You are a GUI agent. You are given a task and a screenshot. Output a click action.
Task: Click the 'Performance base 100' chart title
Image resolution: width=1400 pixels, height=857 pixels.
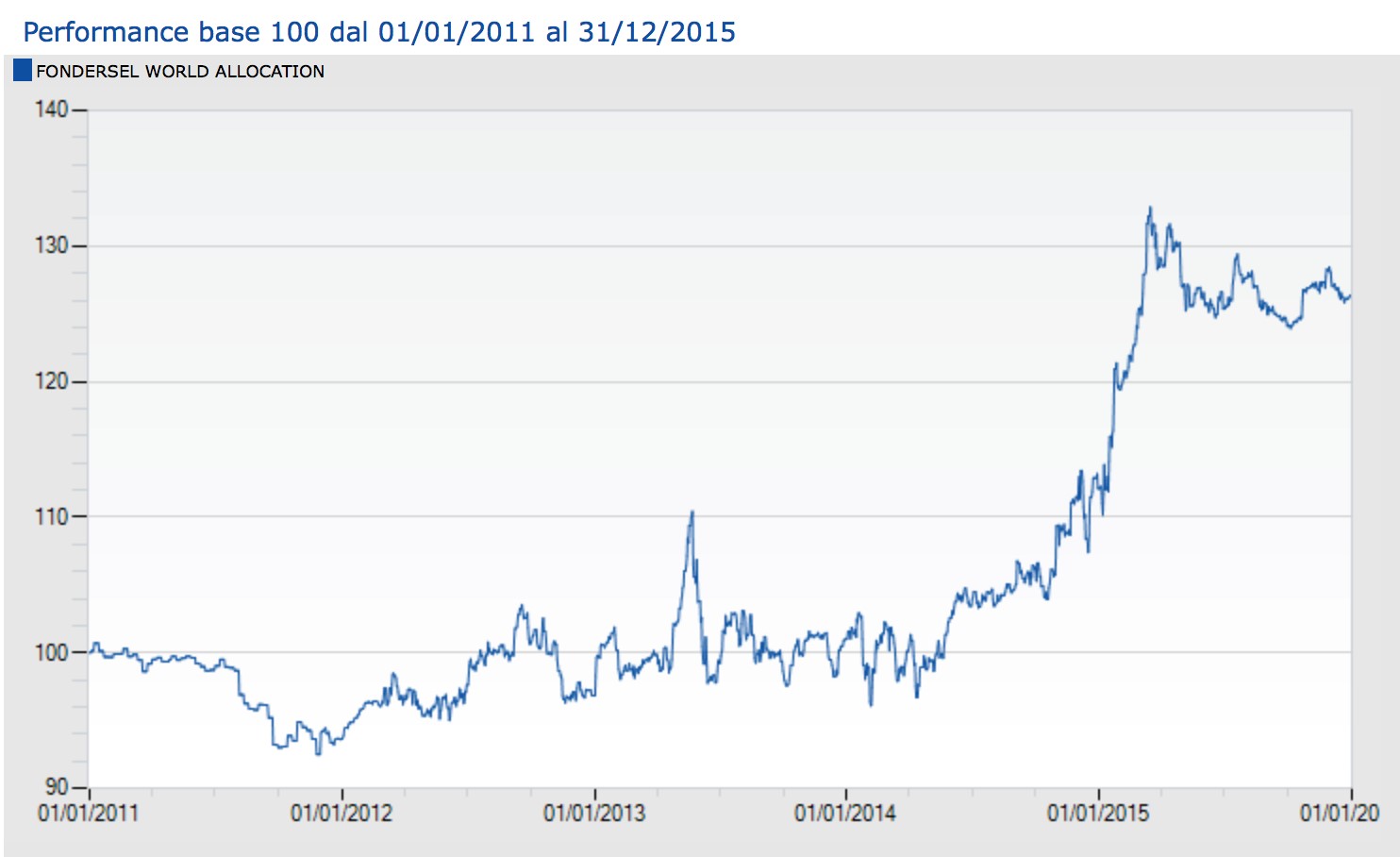[379, 32]
